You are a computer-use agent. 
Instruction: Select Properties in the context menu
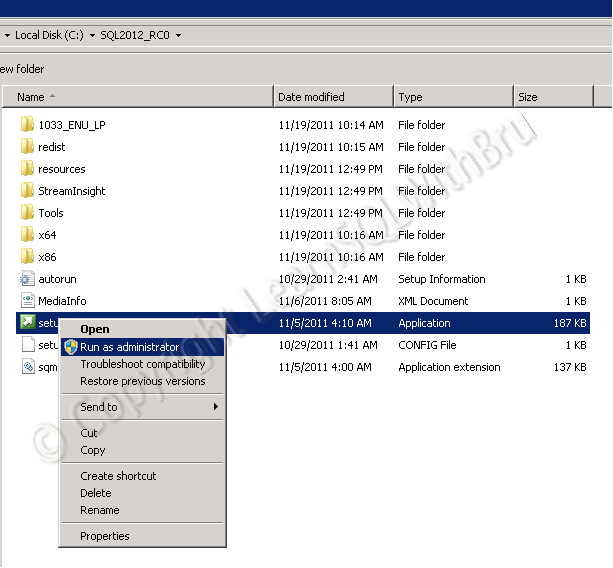click(105, 536)
